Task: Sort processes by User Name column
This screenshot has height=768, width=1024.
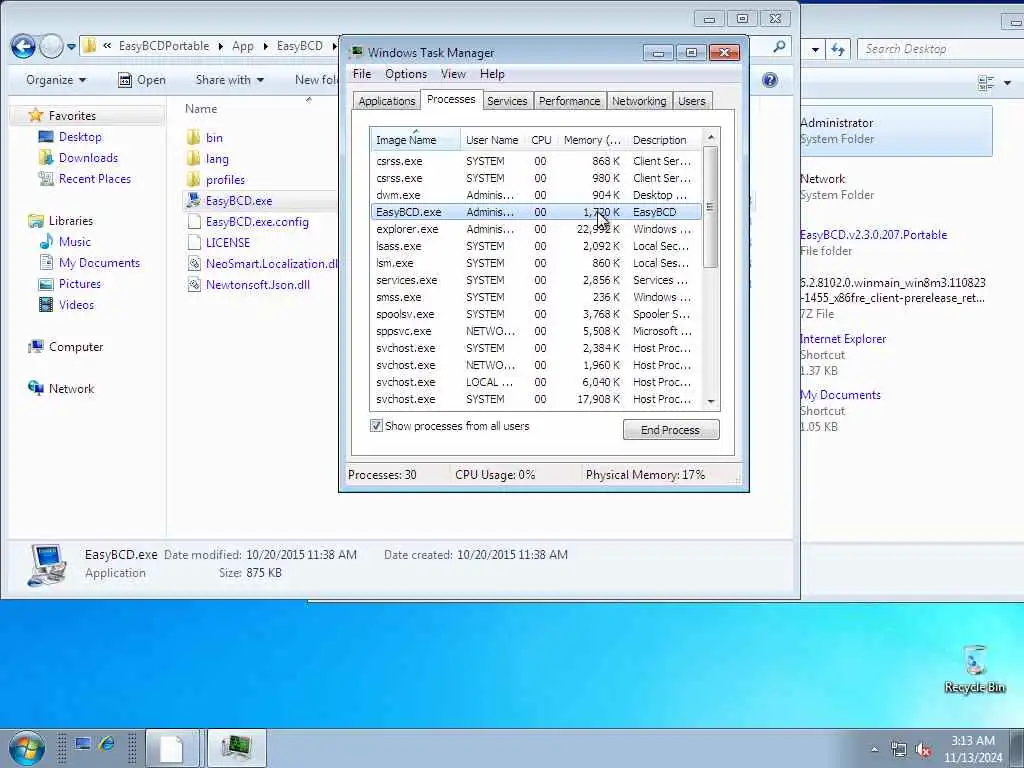Action: [x=492, y=140]
